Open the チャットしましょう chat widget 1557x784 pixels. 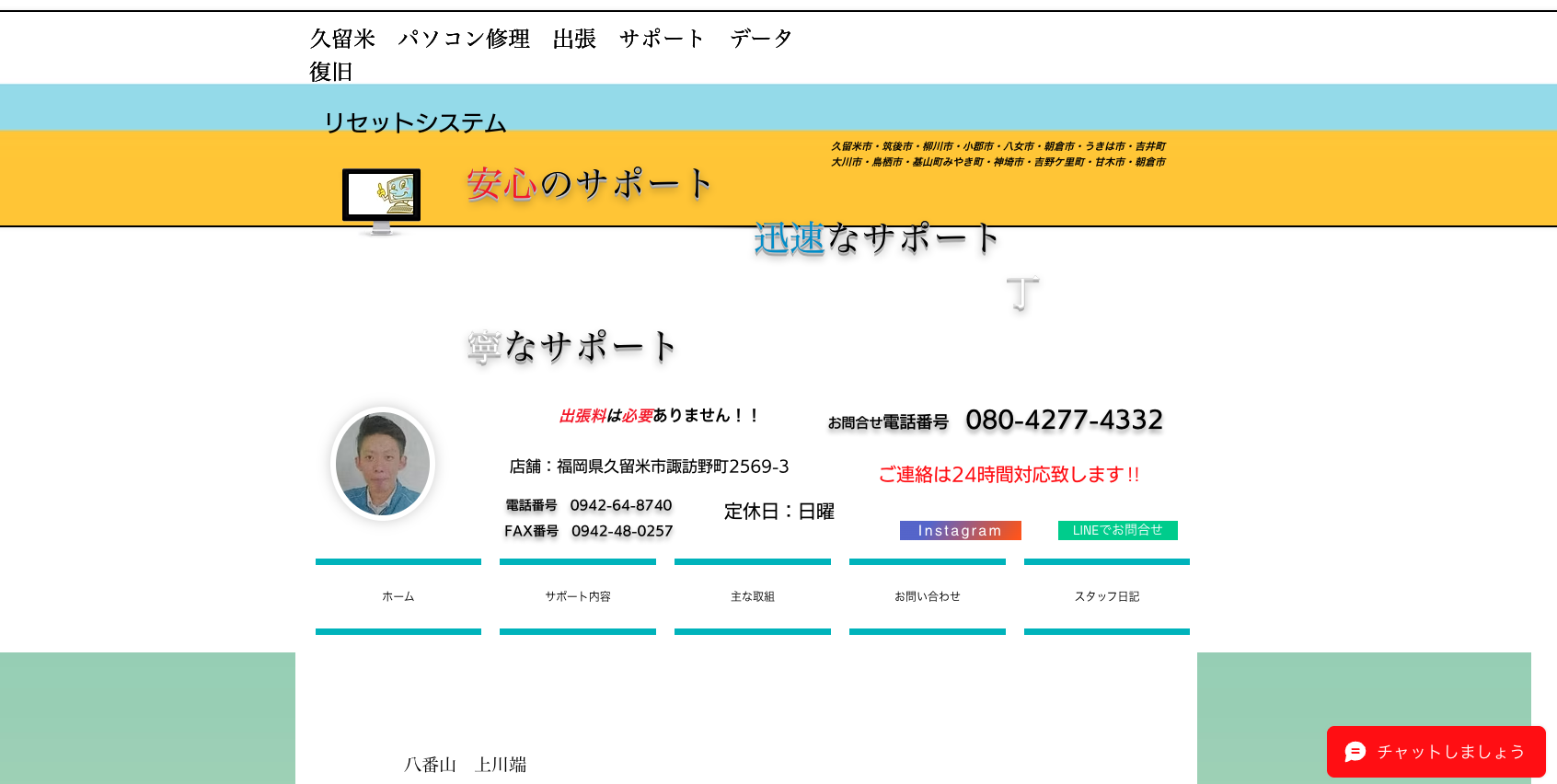pos(1436,752)
